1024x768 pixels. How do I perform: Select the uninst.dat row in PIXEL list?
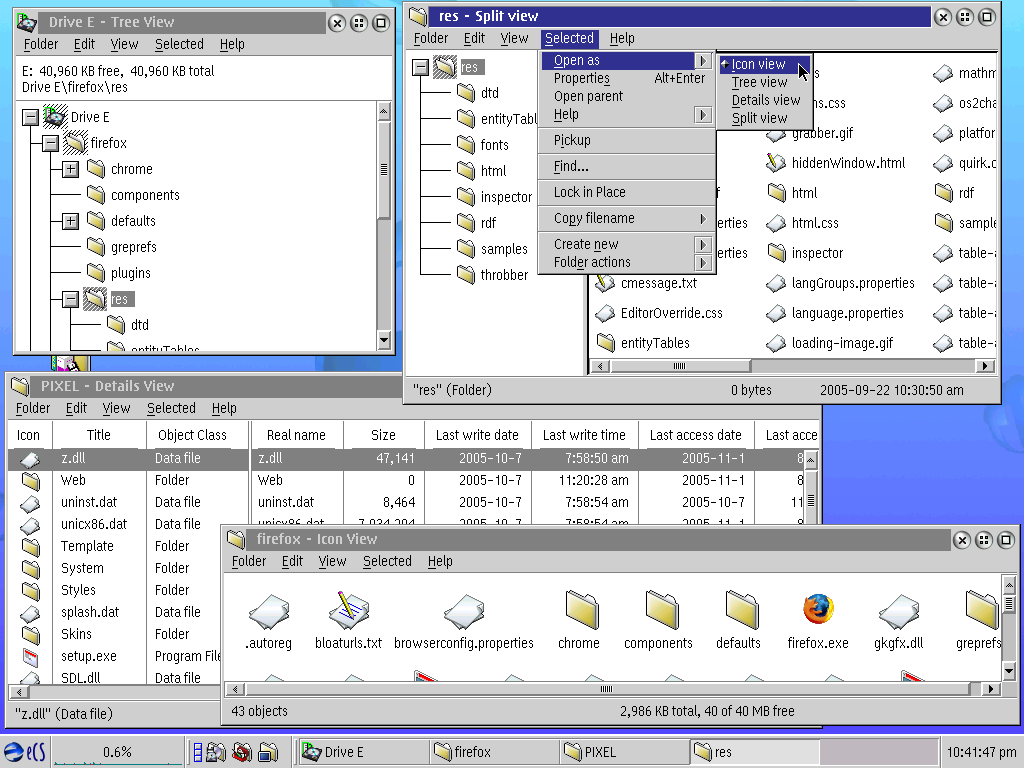click(x=405, y=502)
